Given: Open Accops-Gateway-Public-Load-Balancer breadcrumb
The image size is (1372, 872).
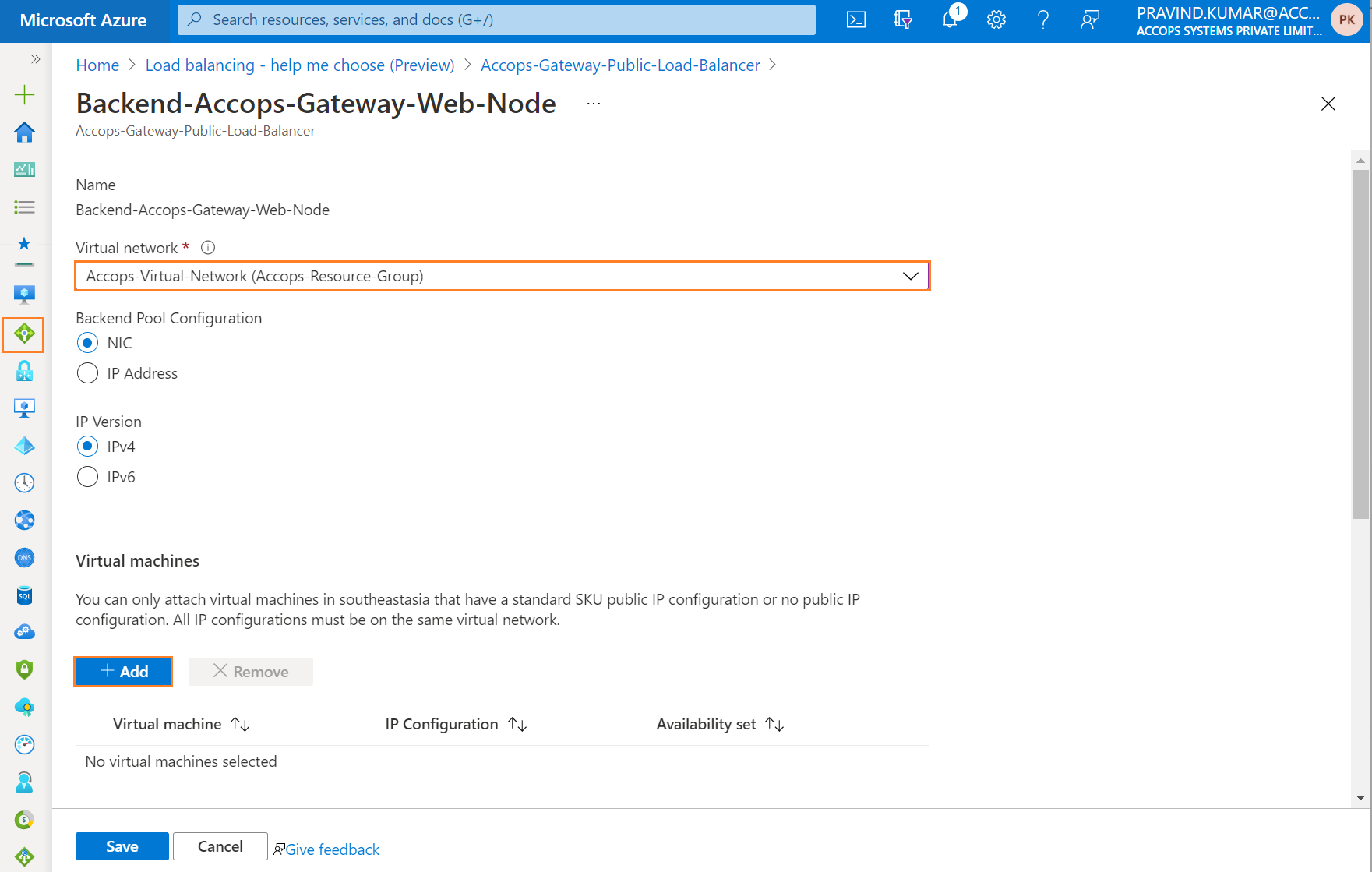Looking at the screenshot, I should click(x=620, y=65).
